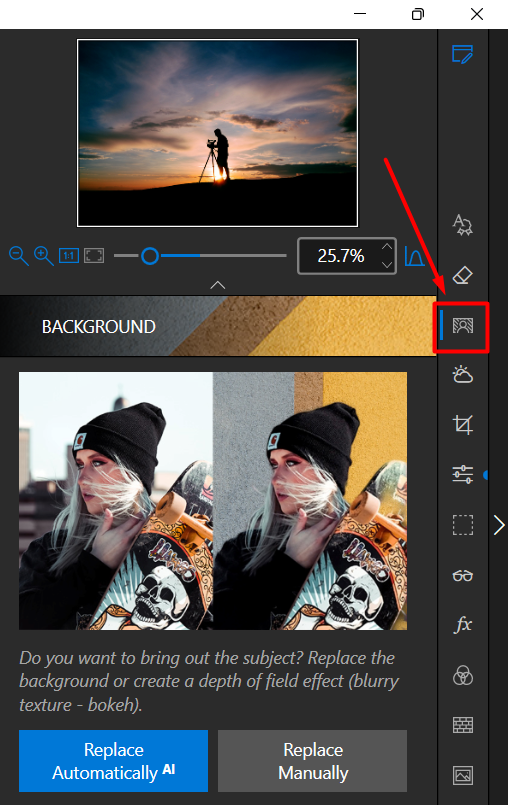Click Replace Automatically AI button
Screen dimensions: 508x805
[x=114, y=761]
